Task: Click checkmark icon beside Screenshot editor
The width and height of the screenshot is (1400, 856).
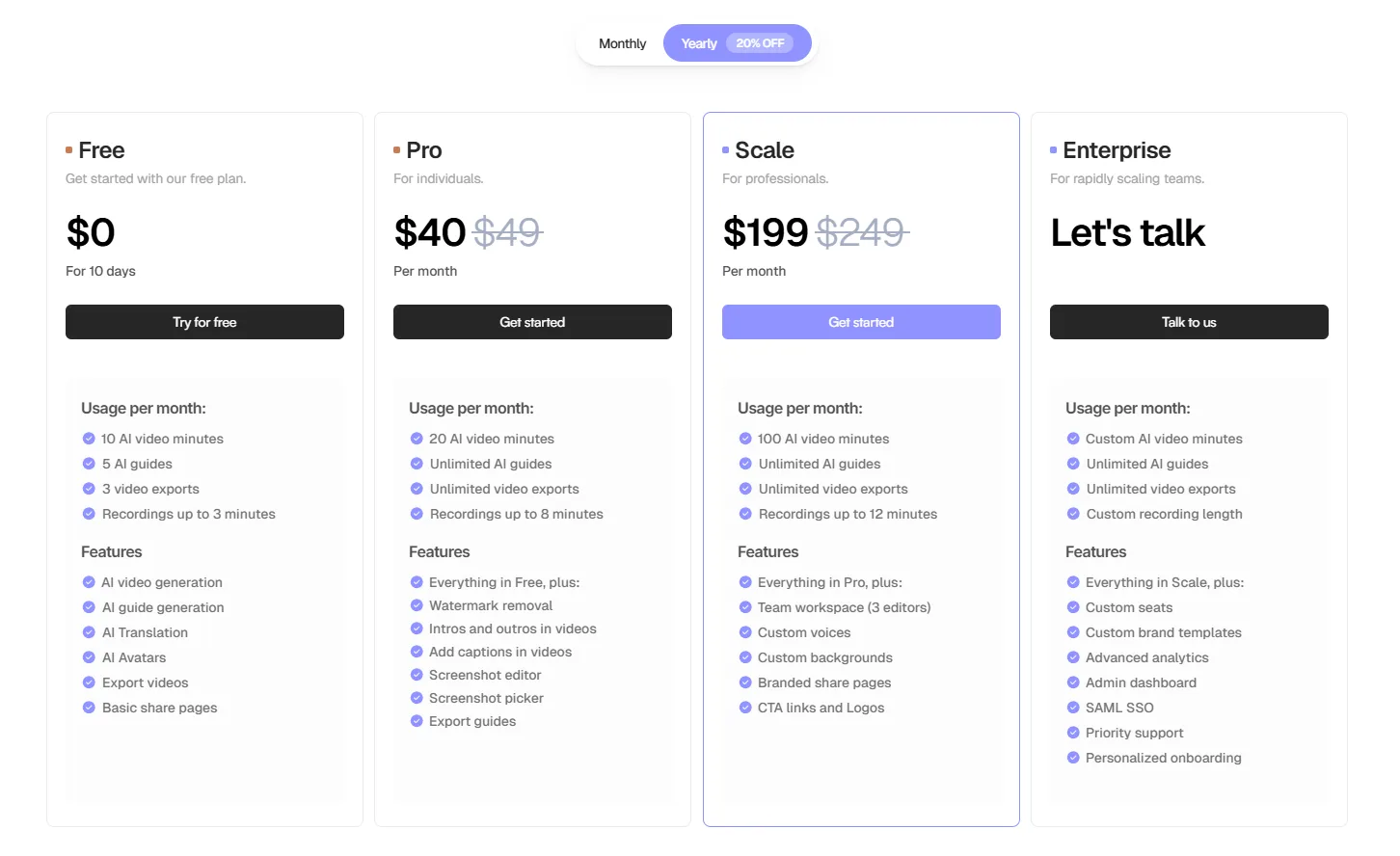Action: (x=417, y=675)
